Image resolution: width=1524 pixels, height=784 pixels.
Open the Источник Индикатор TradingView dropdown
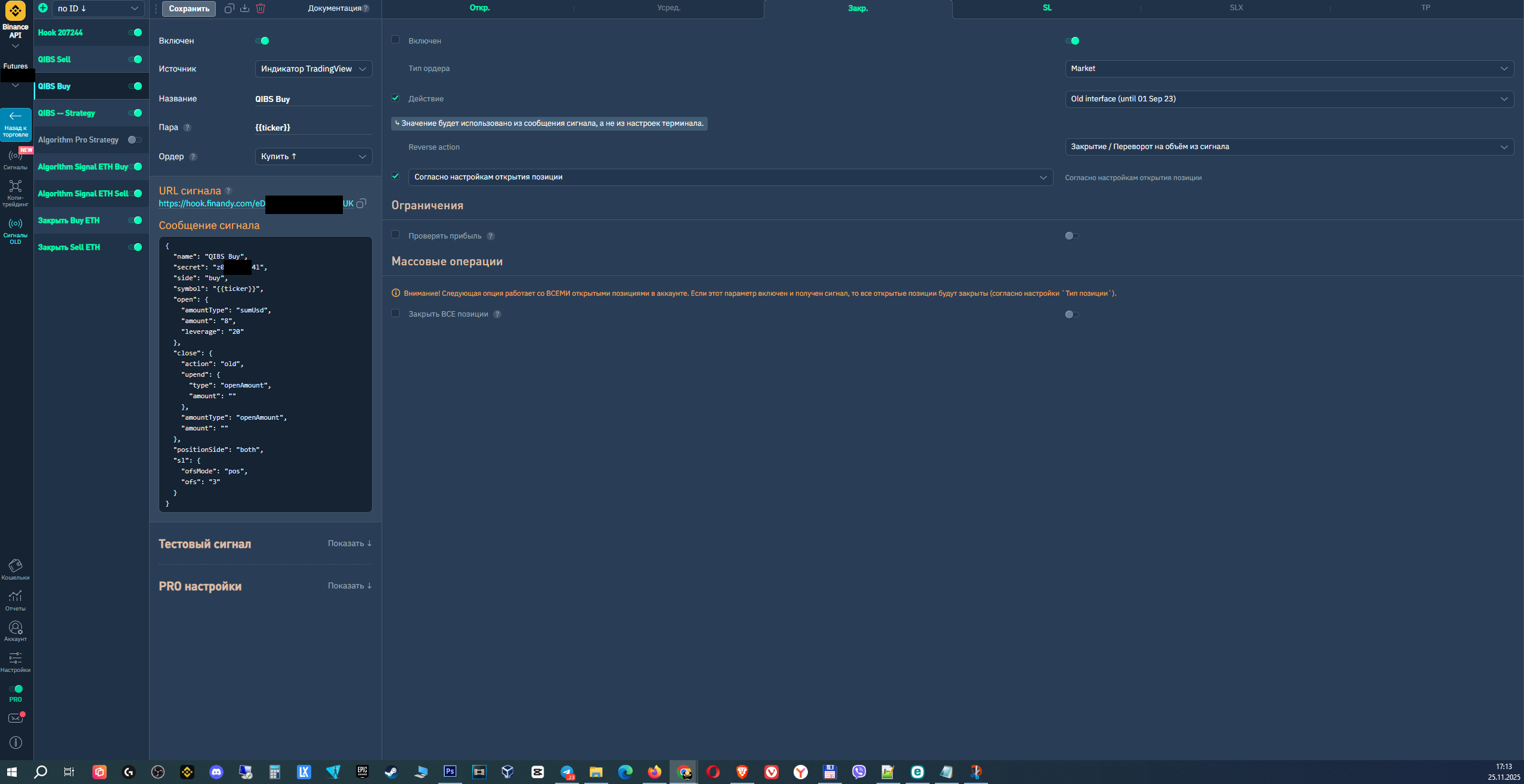coord(314,69)
